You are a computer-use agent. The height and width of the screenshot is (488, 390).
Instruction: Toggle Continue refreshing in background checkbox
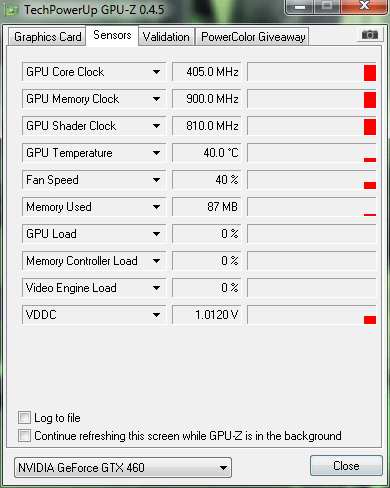[x=24, y=436]
